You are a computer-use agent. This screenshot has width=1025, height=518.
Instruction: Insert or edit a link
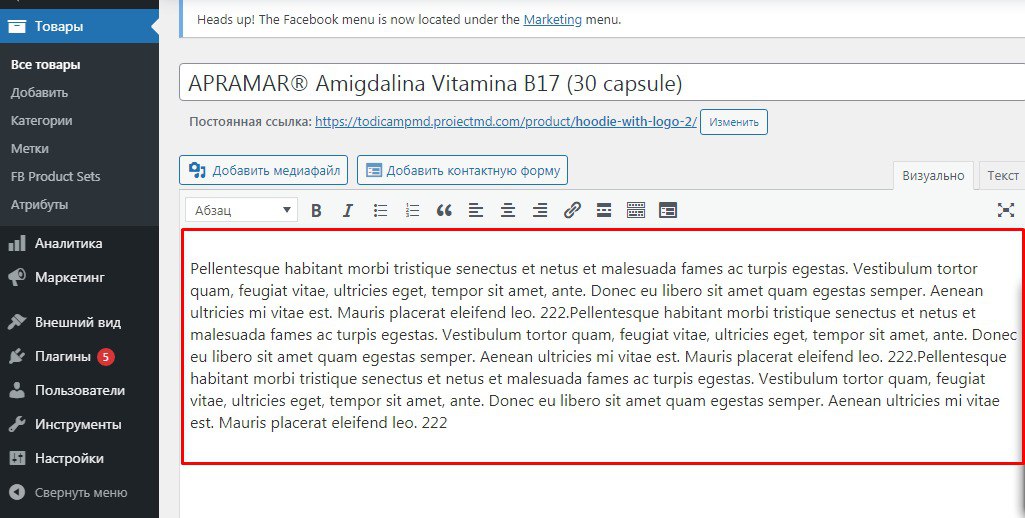572,210
